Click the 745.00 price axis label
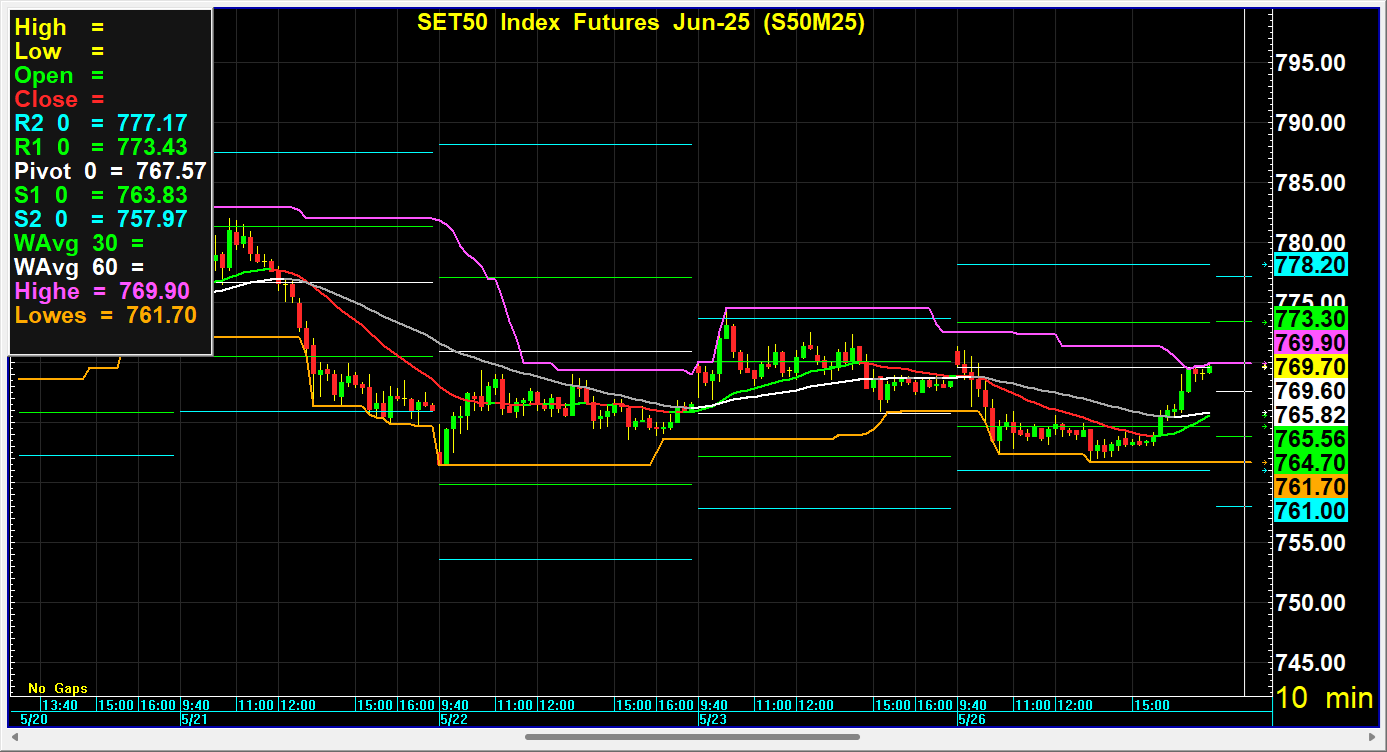Viewport: 1387px width, 752px height. (1311, 663)
